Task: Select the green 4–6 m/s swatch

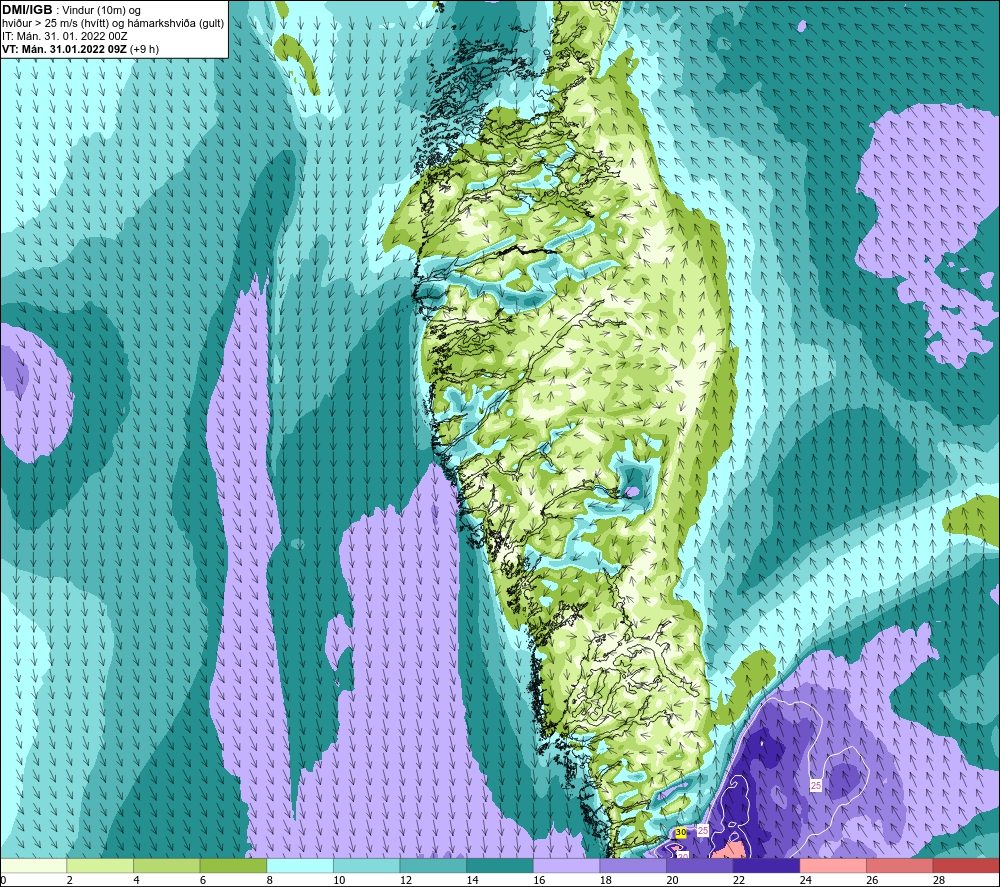Action: (166, 866)
